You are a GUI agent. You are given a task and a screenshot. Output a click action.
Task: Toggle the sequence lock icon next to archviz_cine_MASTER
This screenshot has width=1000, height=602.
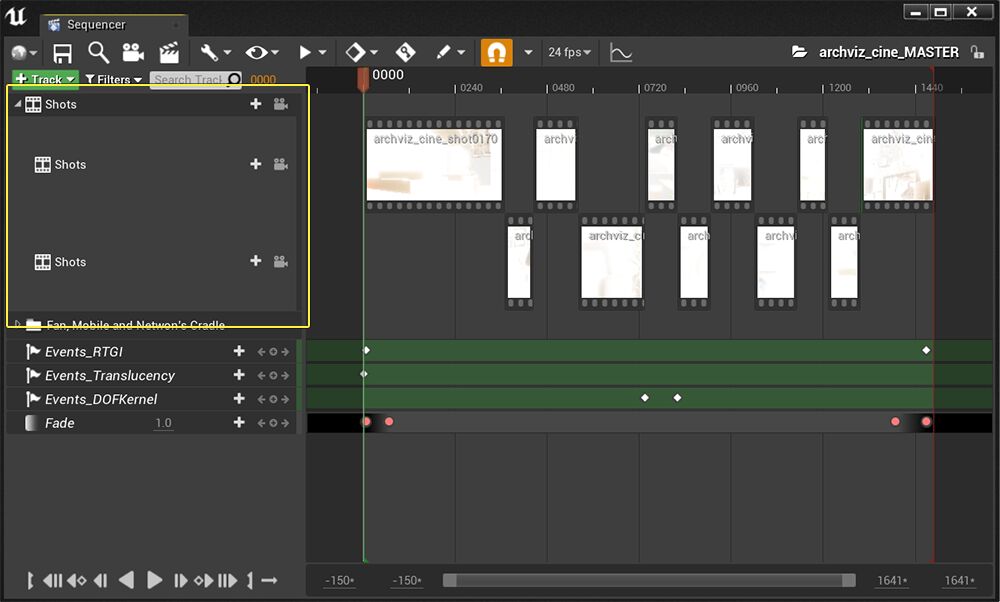[x=977, y=52]
